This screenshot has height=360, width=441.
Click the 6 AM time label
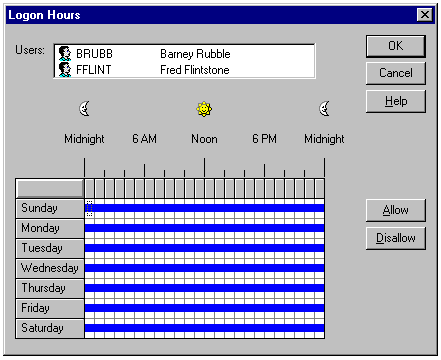pyautogui.click(x=144, y=139)
